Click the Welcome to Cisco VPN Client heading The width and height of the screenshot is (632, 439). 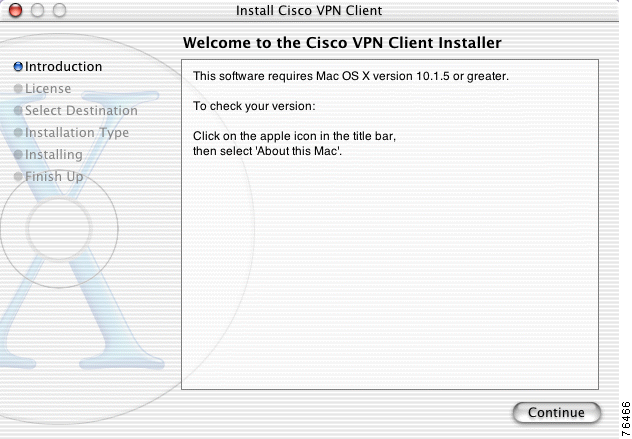coord(342,43)
